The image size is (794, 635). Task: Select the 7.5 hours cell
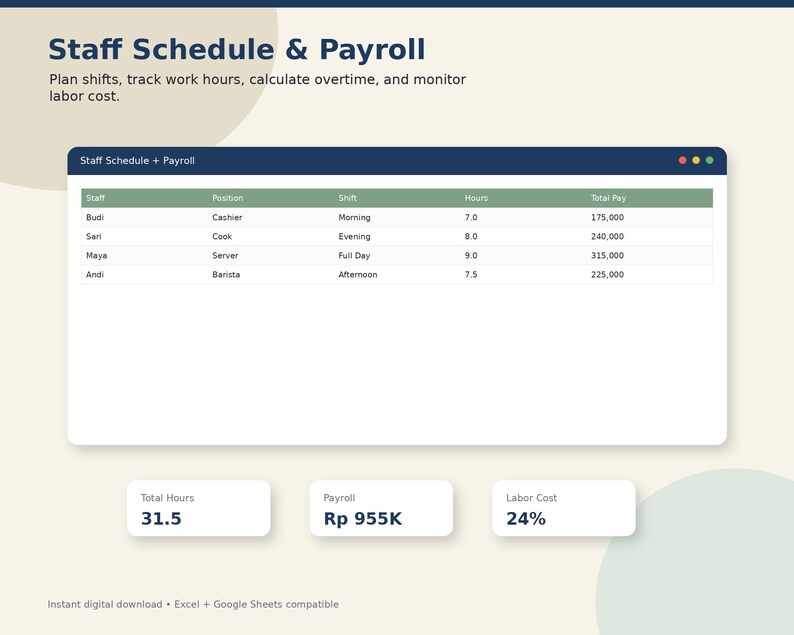coord(523,274)
